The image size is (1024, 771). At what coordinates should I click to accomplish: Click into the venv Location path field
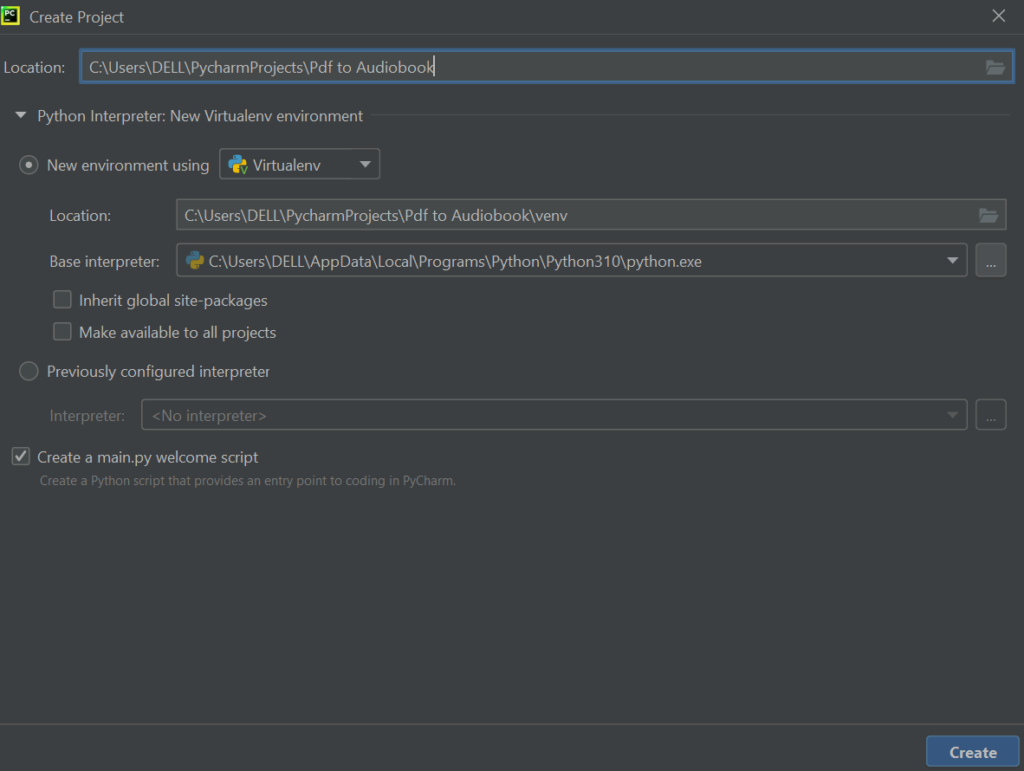590,215
